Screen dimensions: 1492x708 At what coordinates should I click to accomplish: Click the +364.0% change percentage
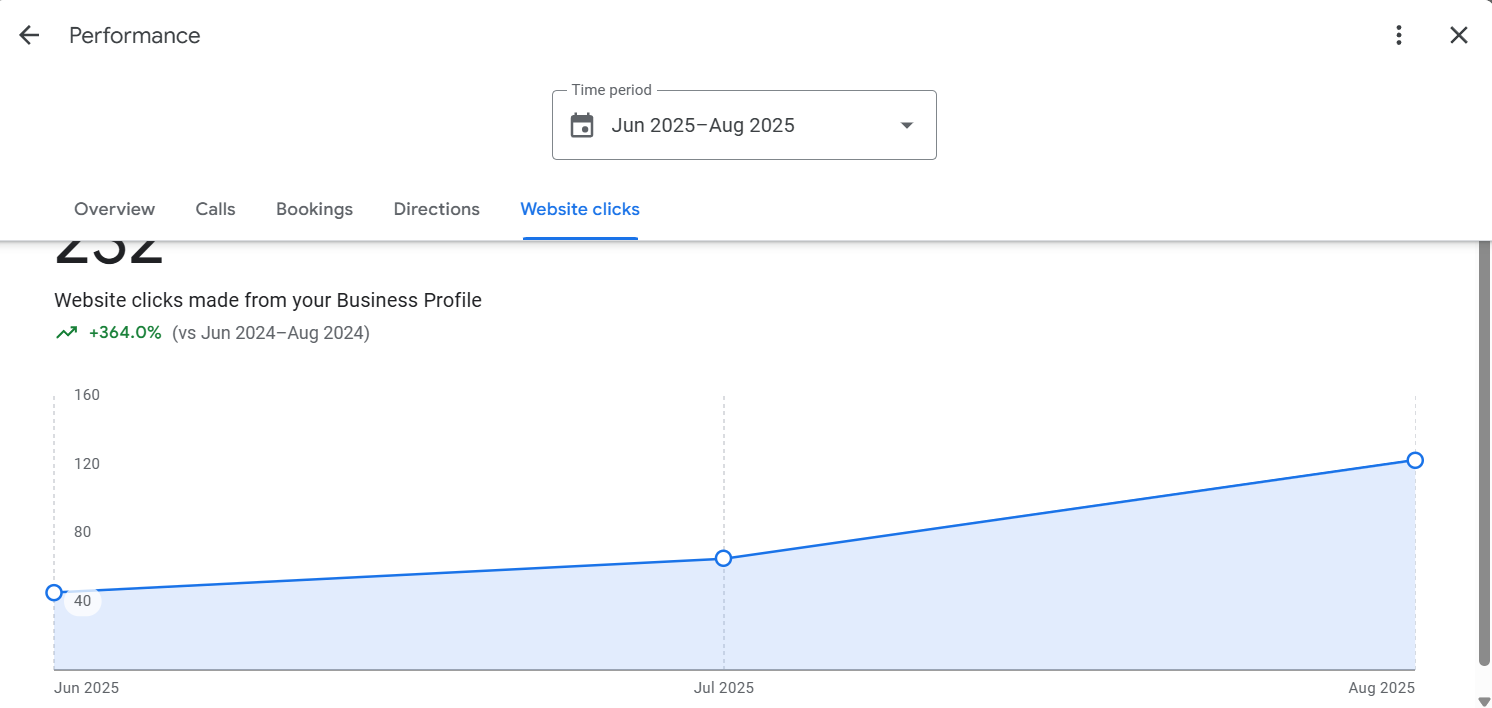125,333
